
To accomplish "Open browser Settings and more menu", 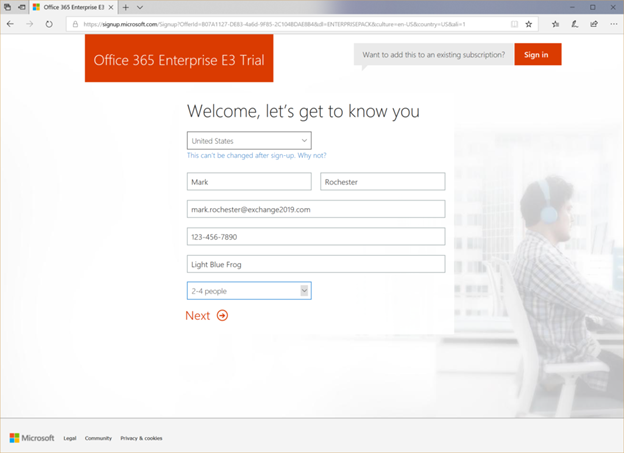I will 614,24.
